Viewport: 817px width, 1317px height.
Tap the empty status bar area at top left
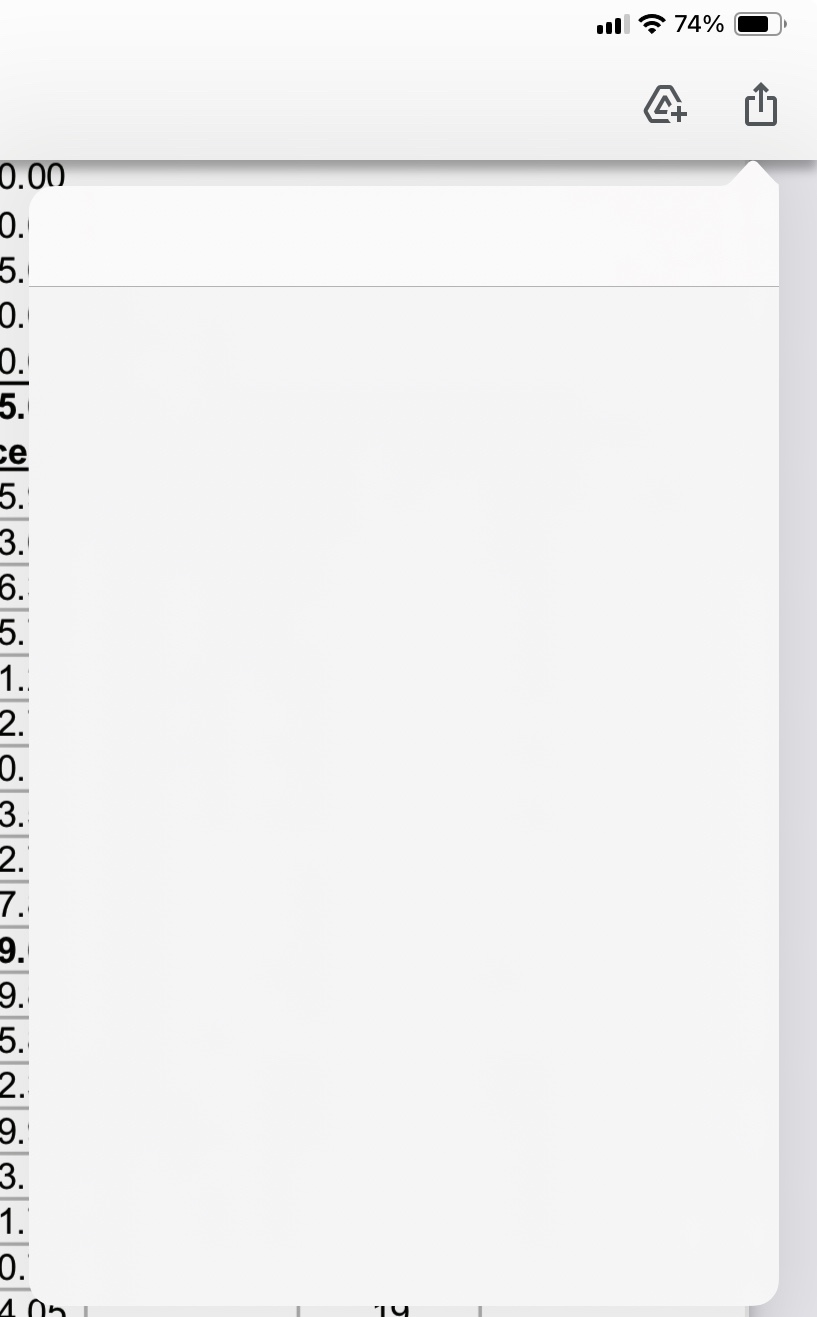tap(290, 25)
